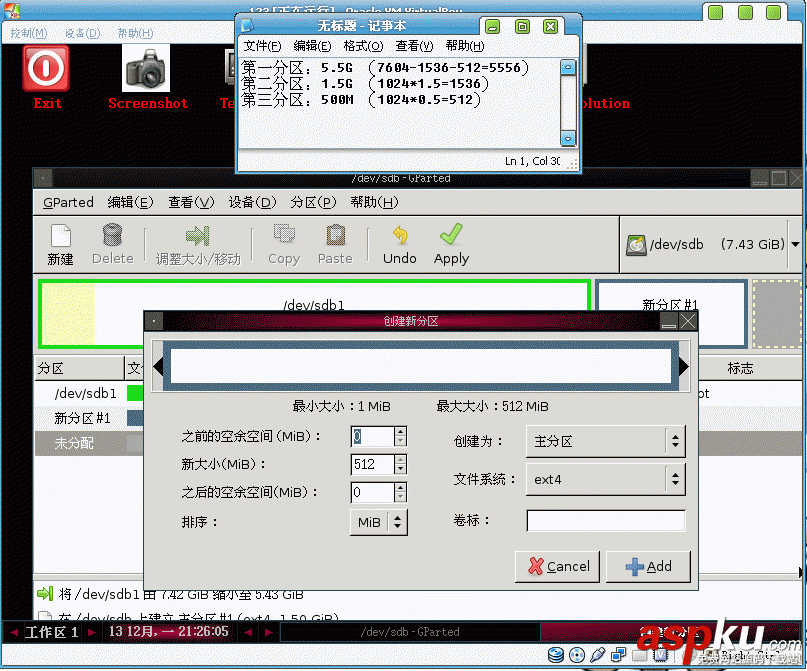Click the green /dev/sdb1 color swatch
The height and width of the screenshot is (671, 807).
135,394
